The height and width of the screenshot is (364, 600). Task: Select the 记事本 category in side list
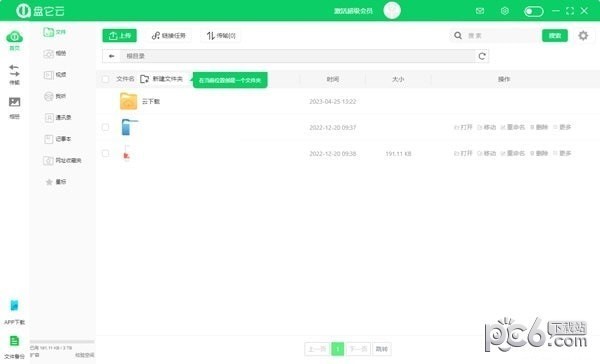coord(58,139)
